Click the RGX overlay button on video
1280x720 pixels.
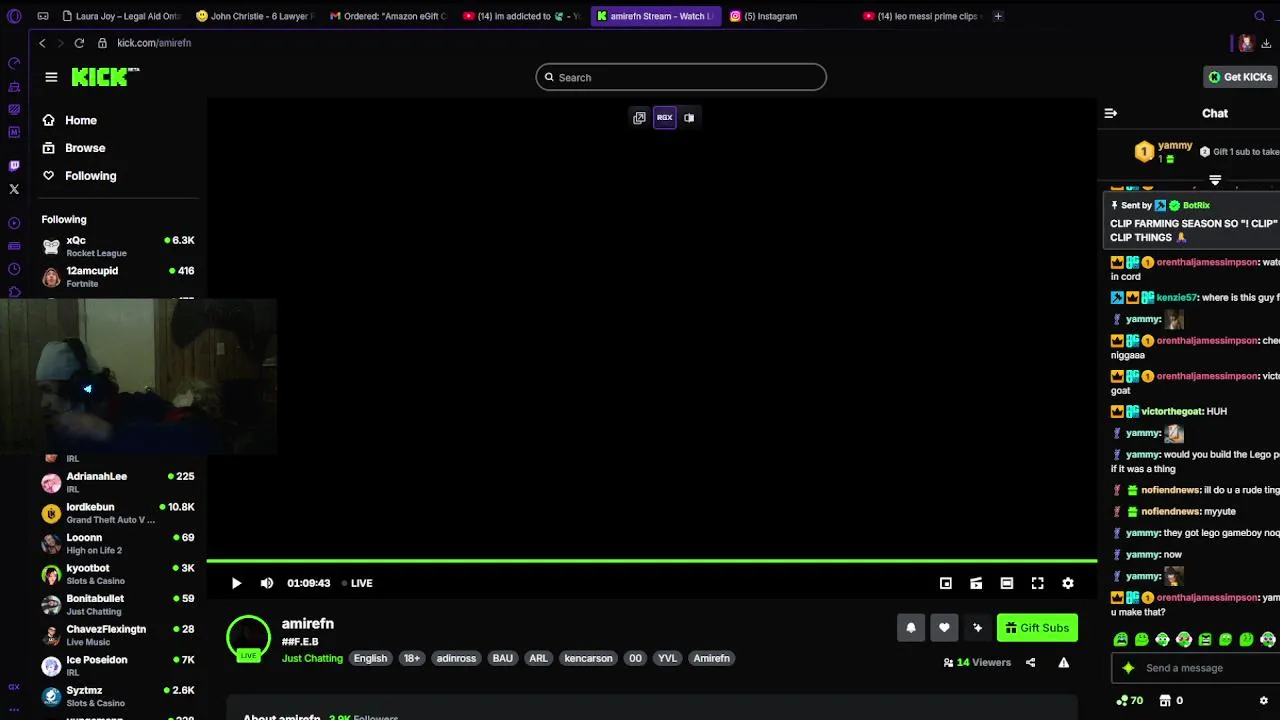[665, 118]
